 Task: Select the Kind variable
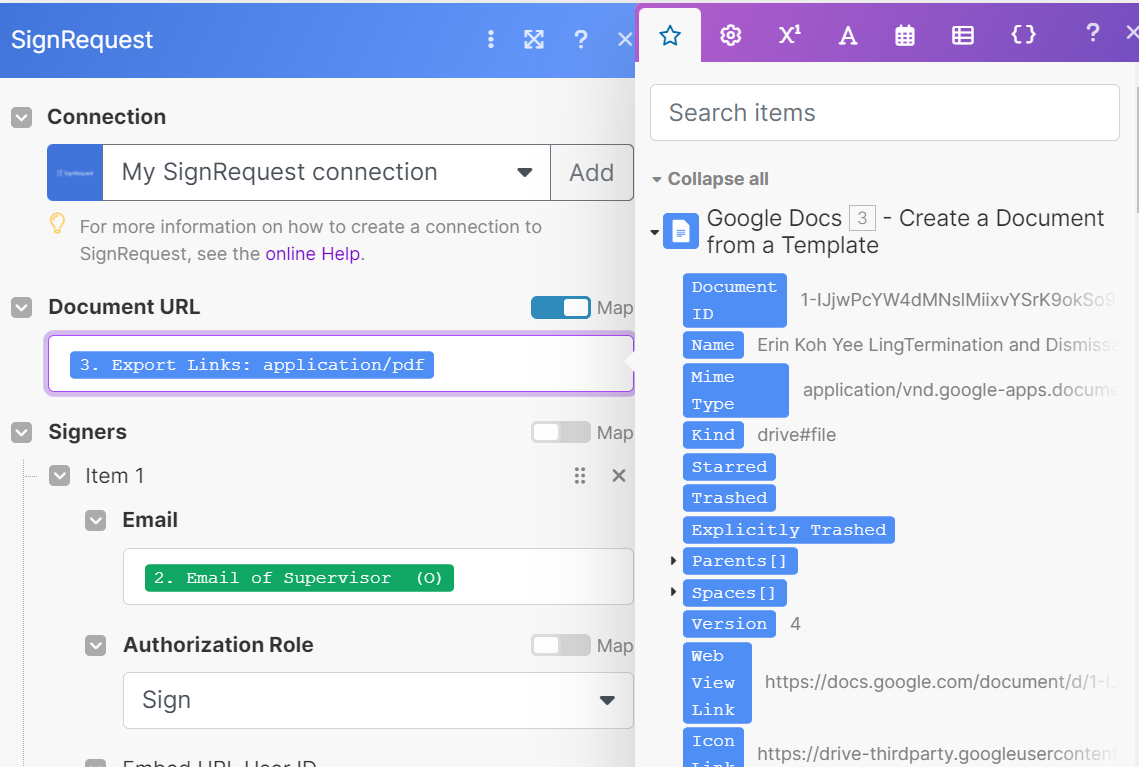click(x=713, y=435)
